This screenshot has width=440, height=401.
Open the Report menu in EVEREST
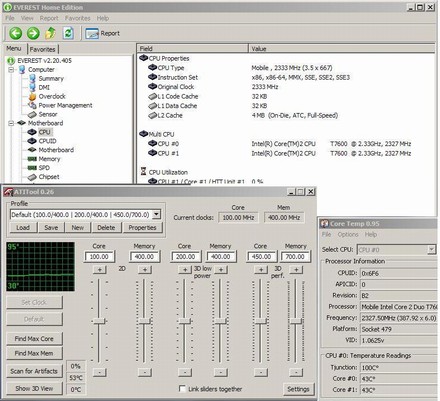(x=49, y=18)
